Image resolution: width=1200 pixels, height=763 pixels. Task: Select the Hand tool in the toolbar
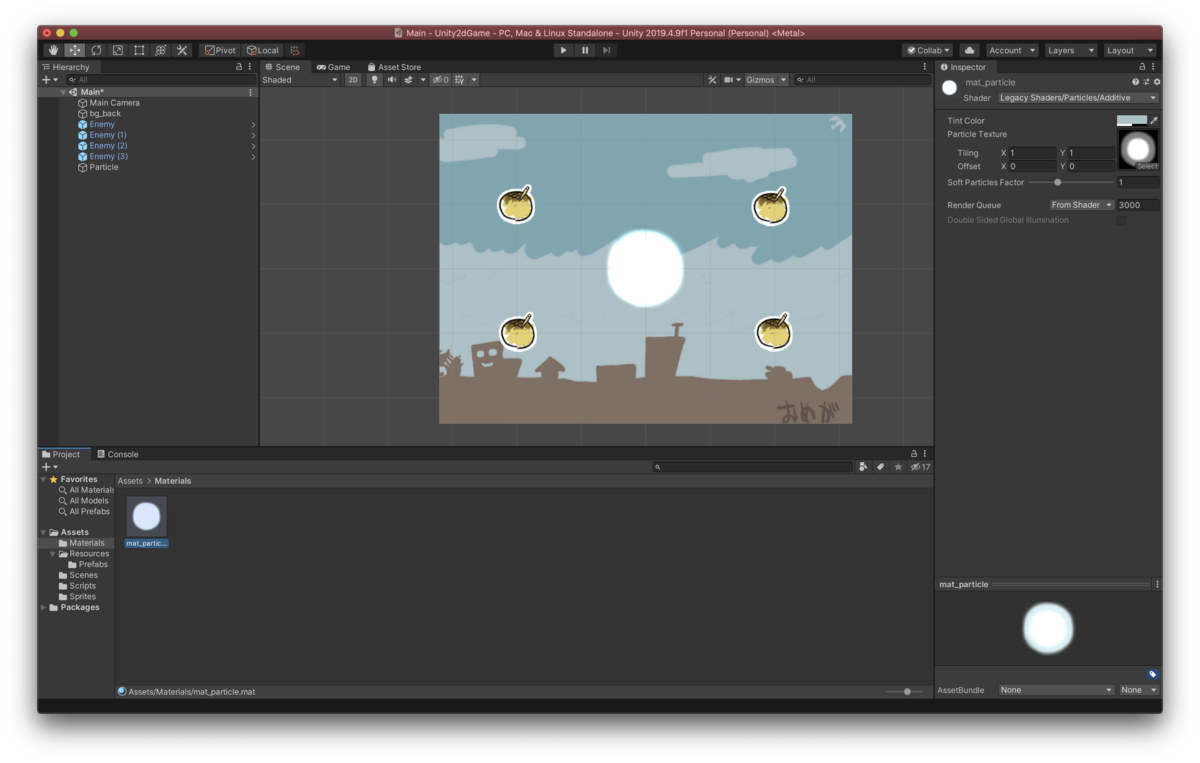click(53, 50)
